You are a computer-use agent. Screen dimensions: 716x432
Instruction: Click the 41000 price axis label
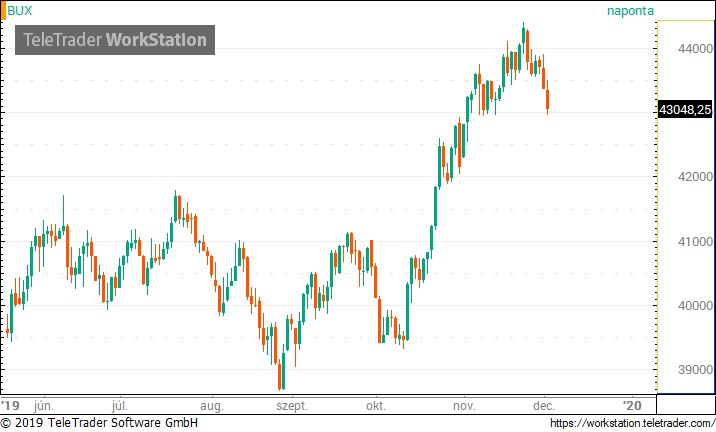click(695, 242)
